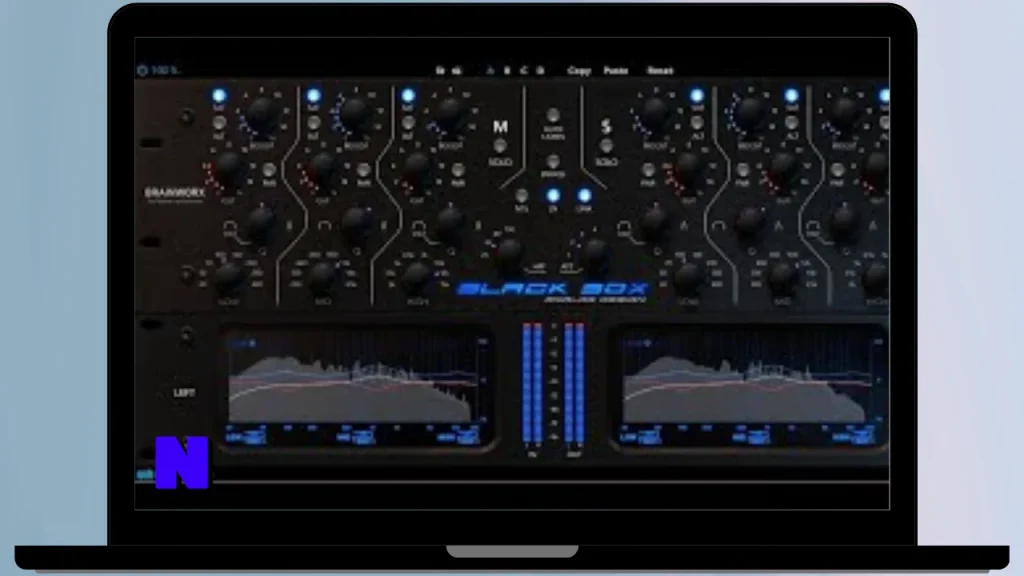
Task: Click the 100% zoom value in top bar
Action: coord(165,70)
